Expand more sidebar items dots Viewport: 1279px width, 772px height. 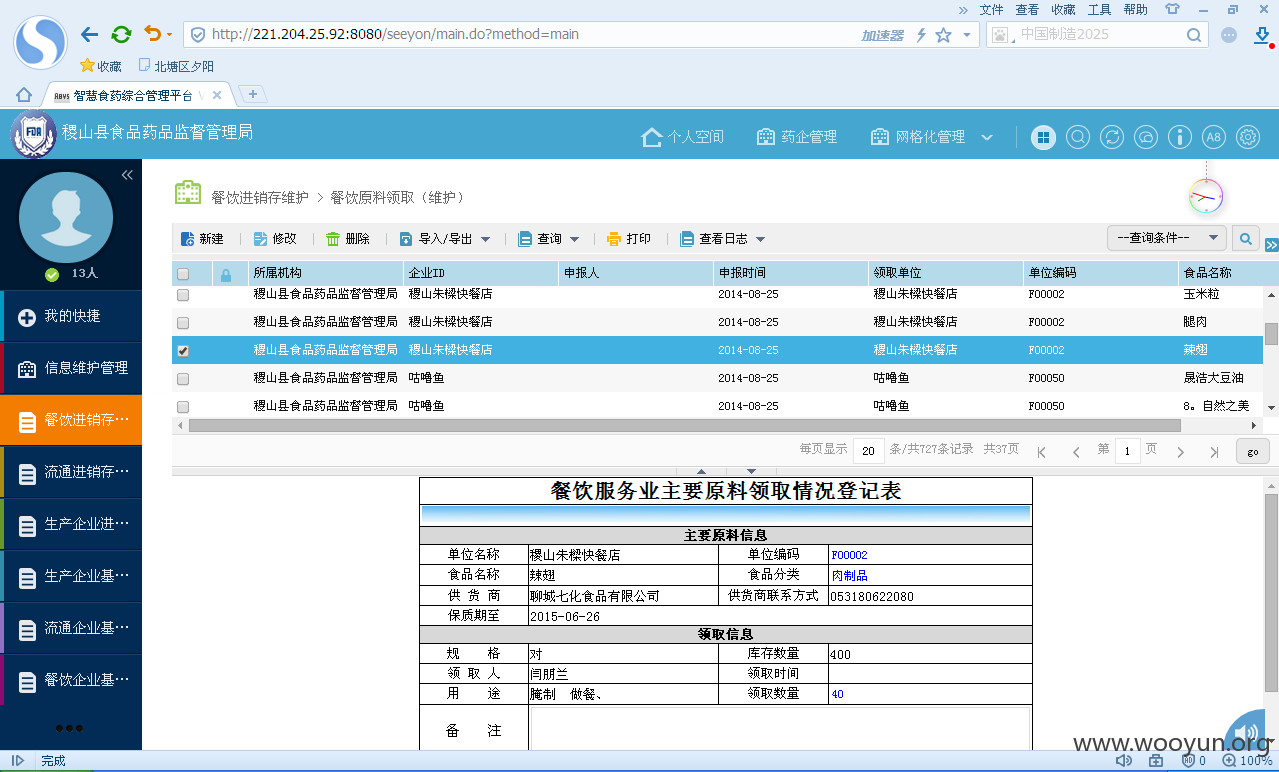tap(70, 727)
